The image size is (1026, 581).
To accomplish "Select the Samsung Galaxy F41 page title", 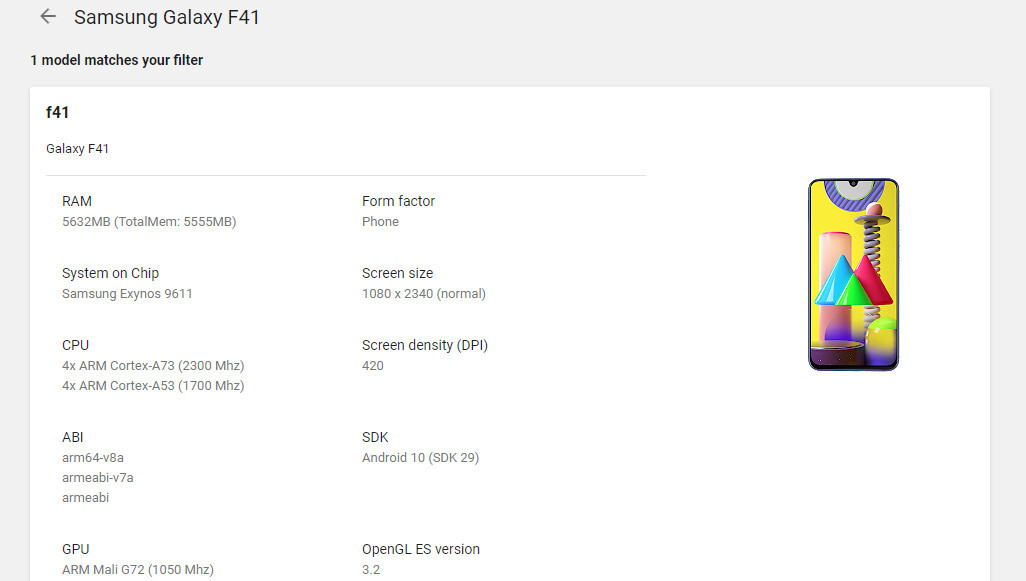I will 167,17.
